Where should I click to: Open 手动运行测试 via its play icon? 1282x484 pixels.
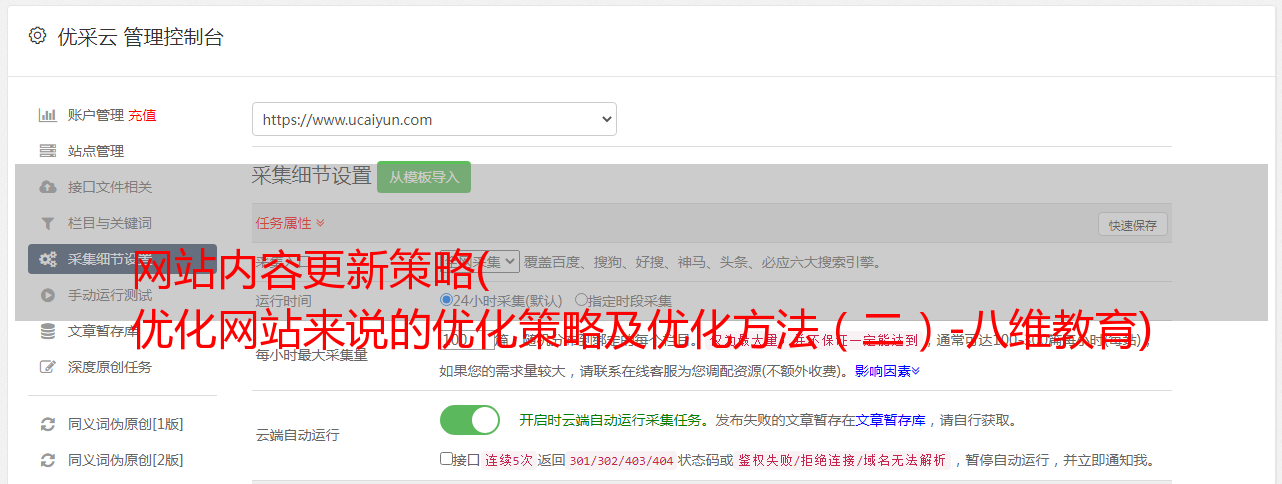[47, 295]
